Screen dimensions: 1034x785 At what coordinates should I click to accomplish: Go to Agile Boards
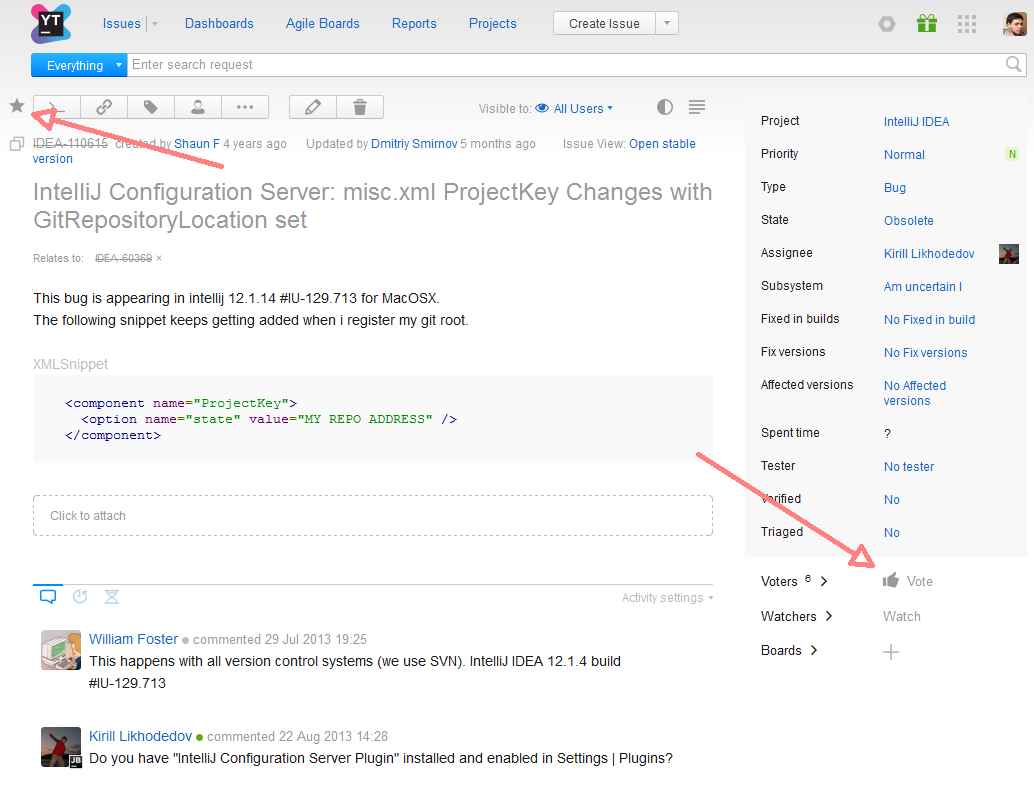coord(322,24)
